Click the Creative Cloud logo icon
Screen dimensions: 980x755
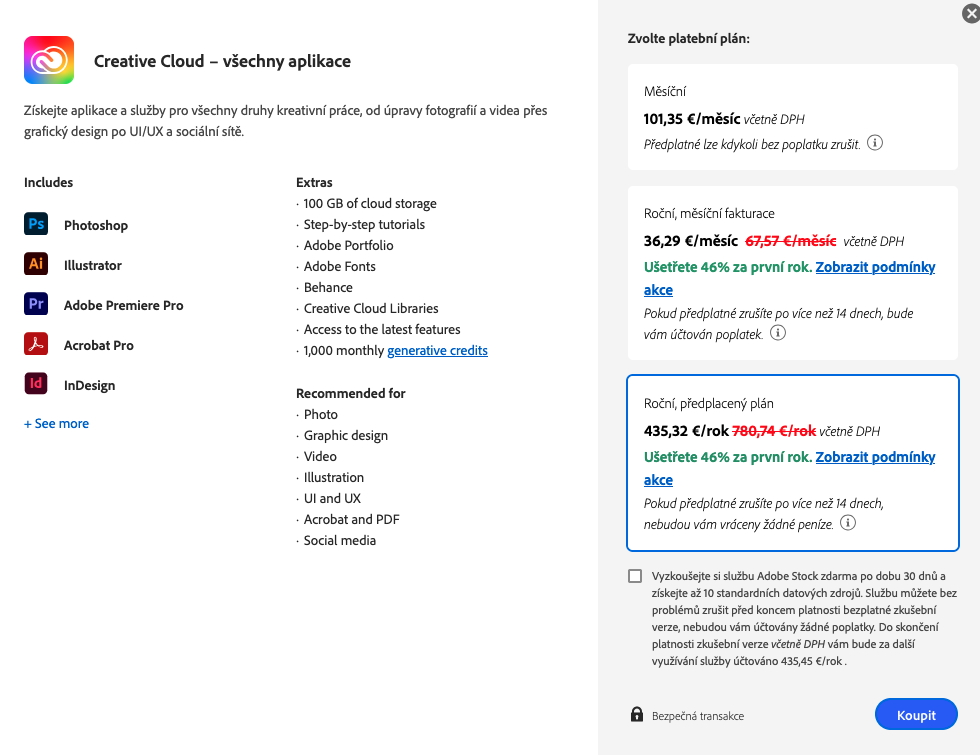(x=49, y=60)
